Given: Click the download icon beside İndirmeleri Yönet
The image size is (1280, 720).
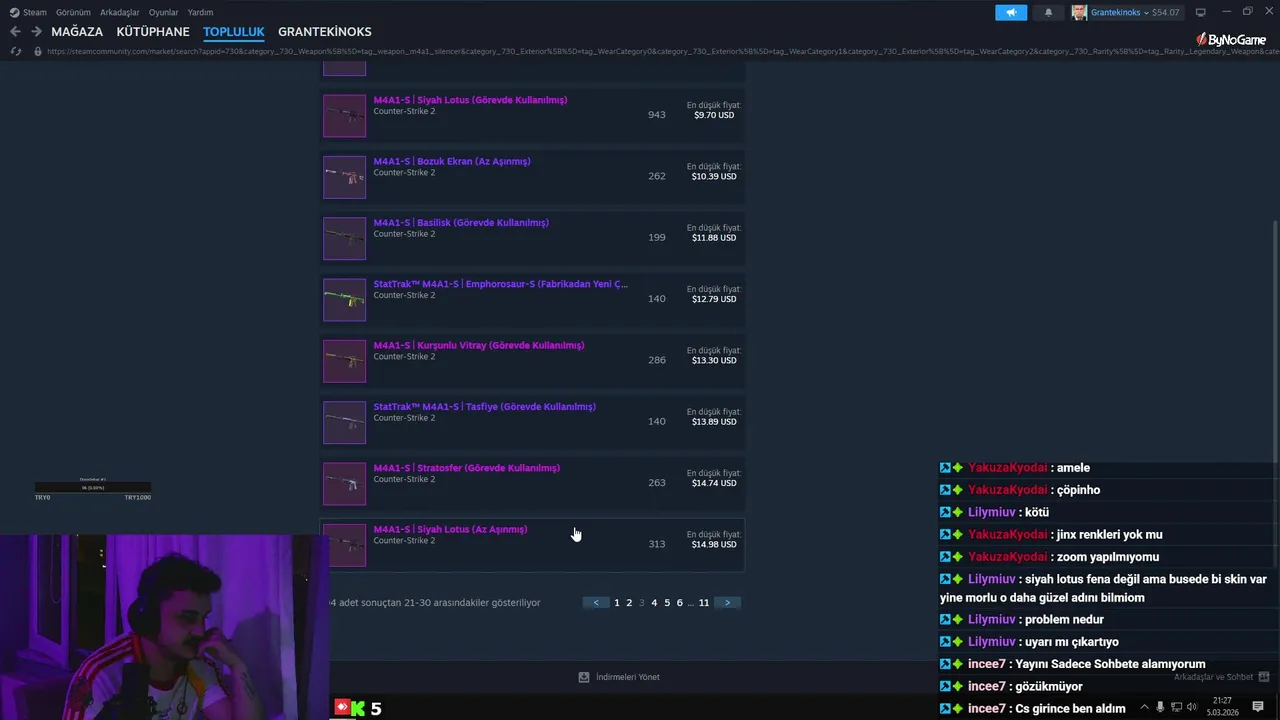Looking at the screenshot, I should [x=584, y=677].
